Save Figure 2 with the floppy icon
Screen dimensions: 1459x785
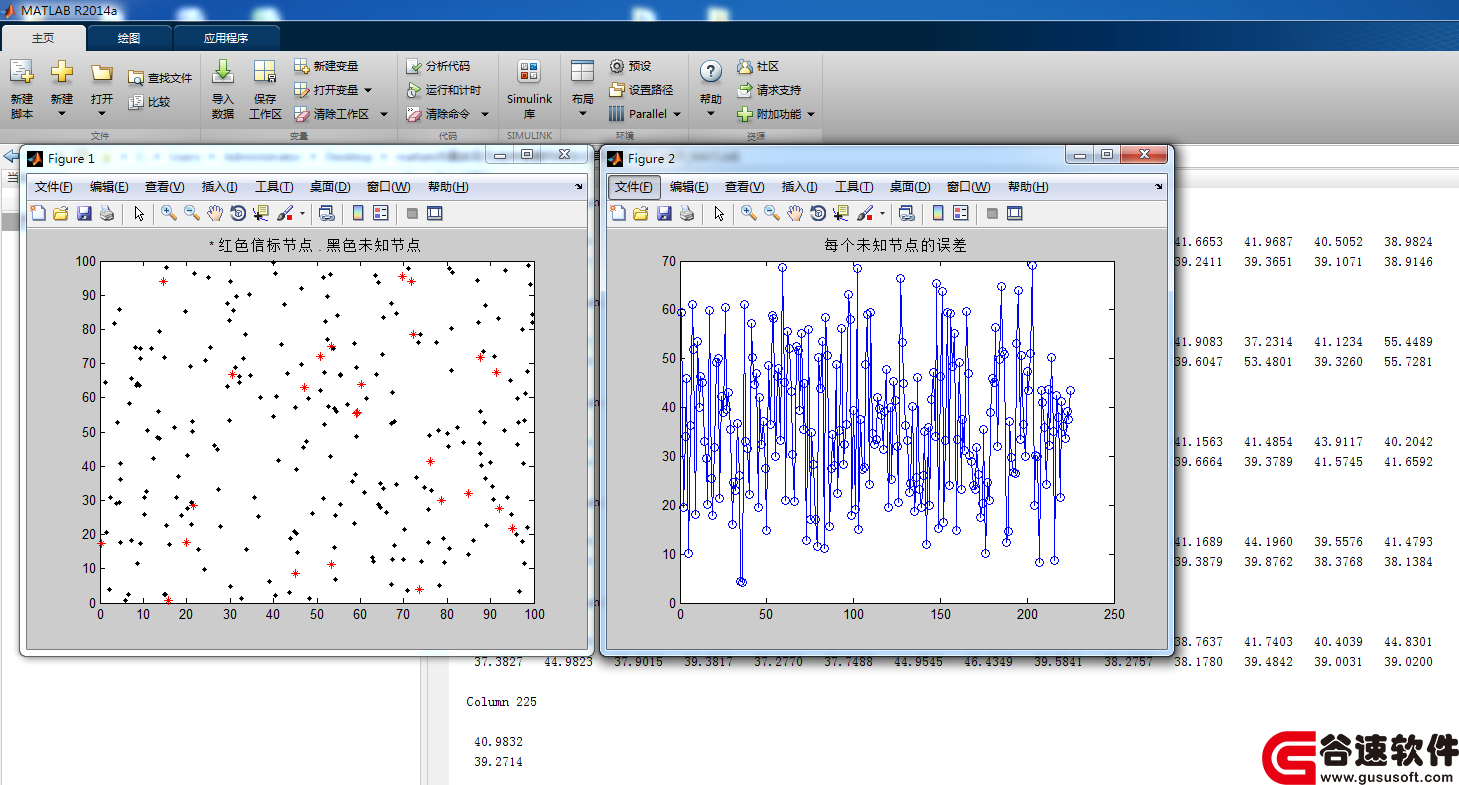point(664,213)
